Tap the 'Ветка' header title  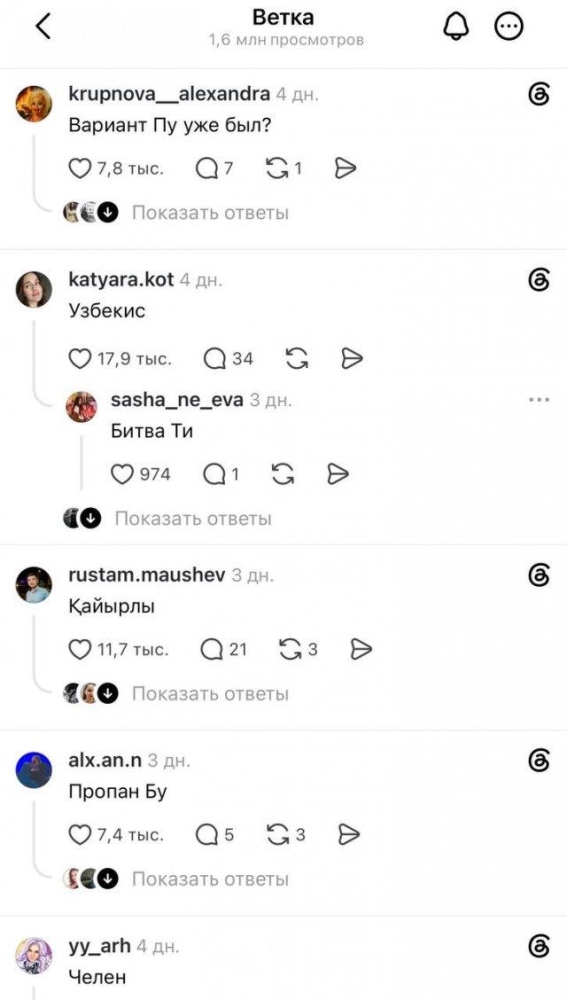coord(283,17)
